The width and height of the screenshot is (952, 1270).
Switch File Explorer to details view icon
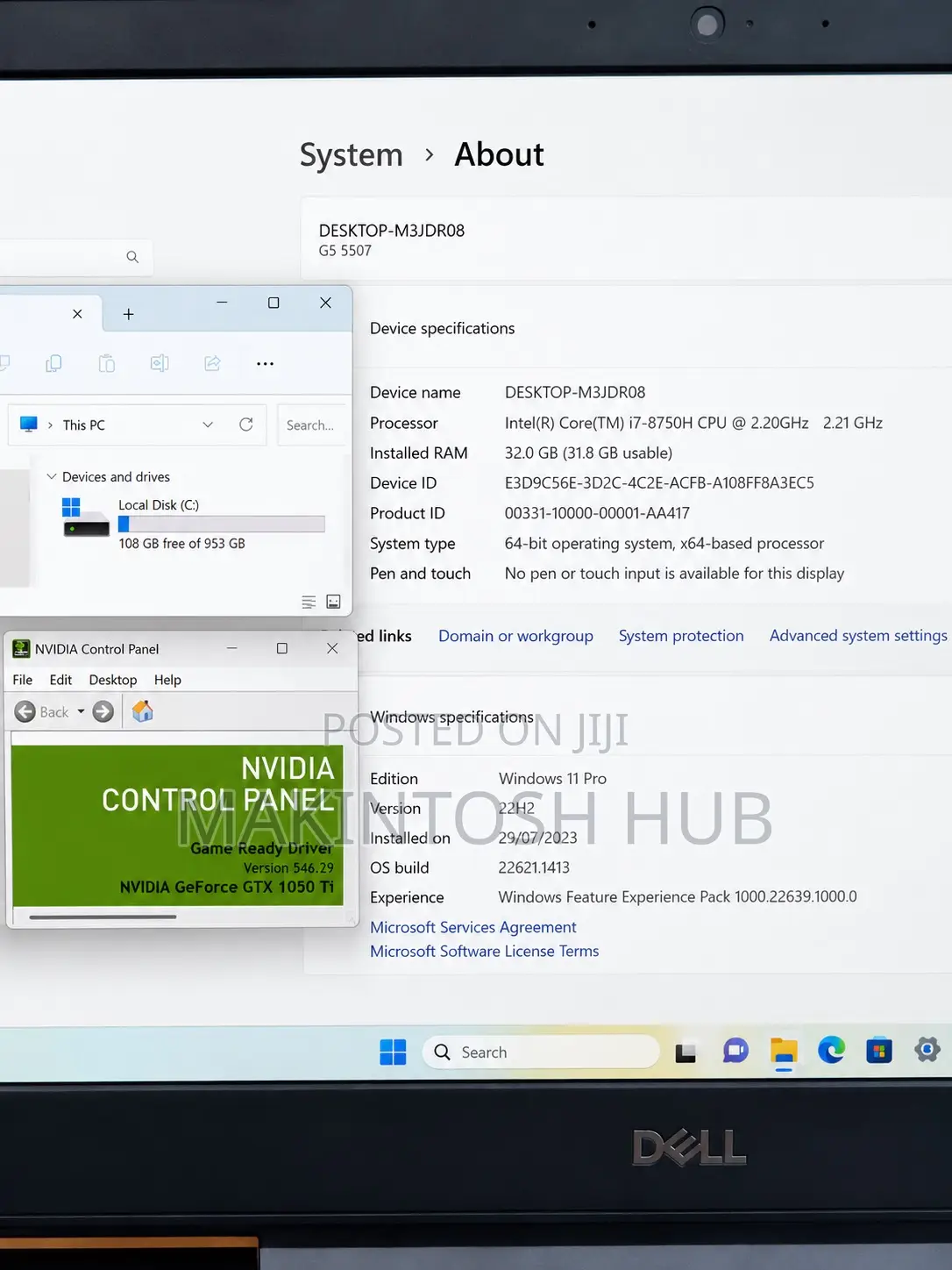(309, 602)
